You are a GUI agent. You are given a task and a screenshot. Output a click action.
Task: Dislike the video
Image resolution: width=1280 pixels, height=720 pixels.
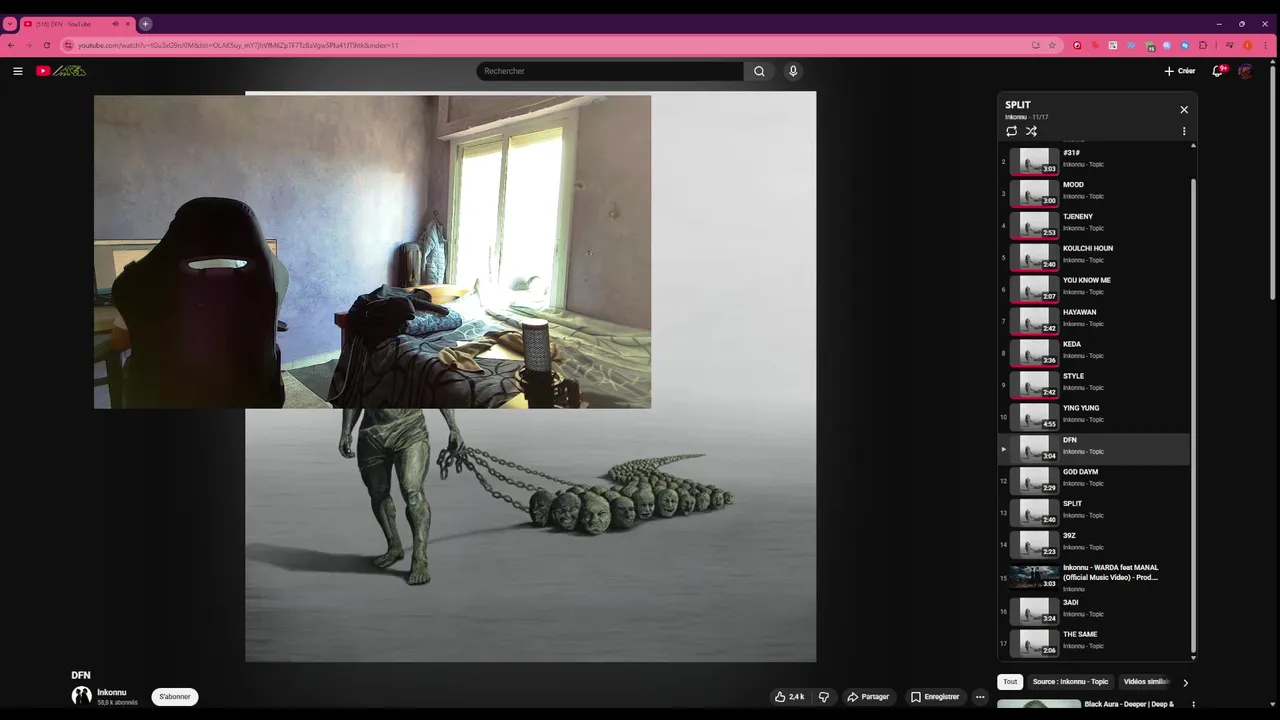(x=824, y=697)
